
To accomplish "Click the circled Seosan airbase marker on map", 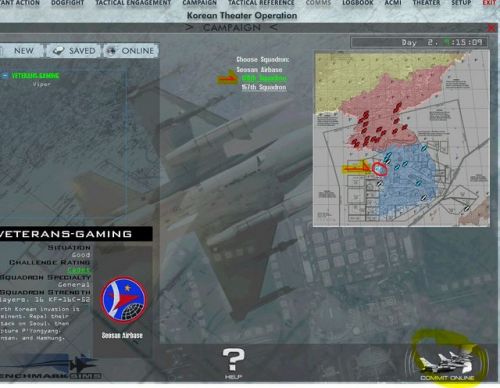I will point(380,169).
